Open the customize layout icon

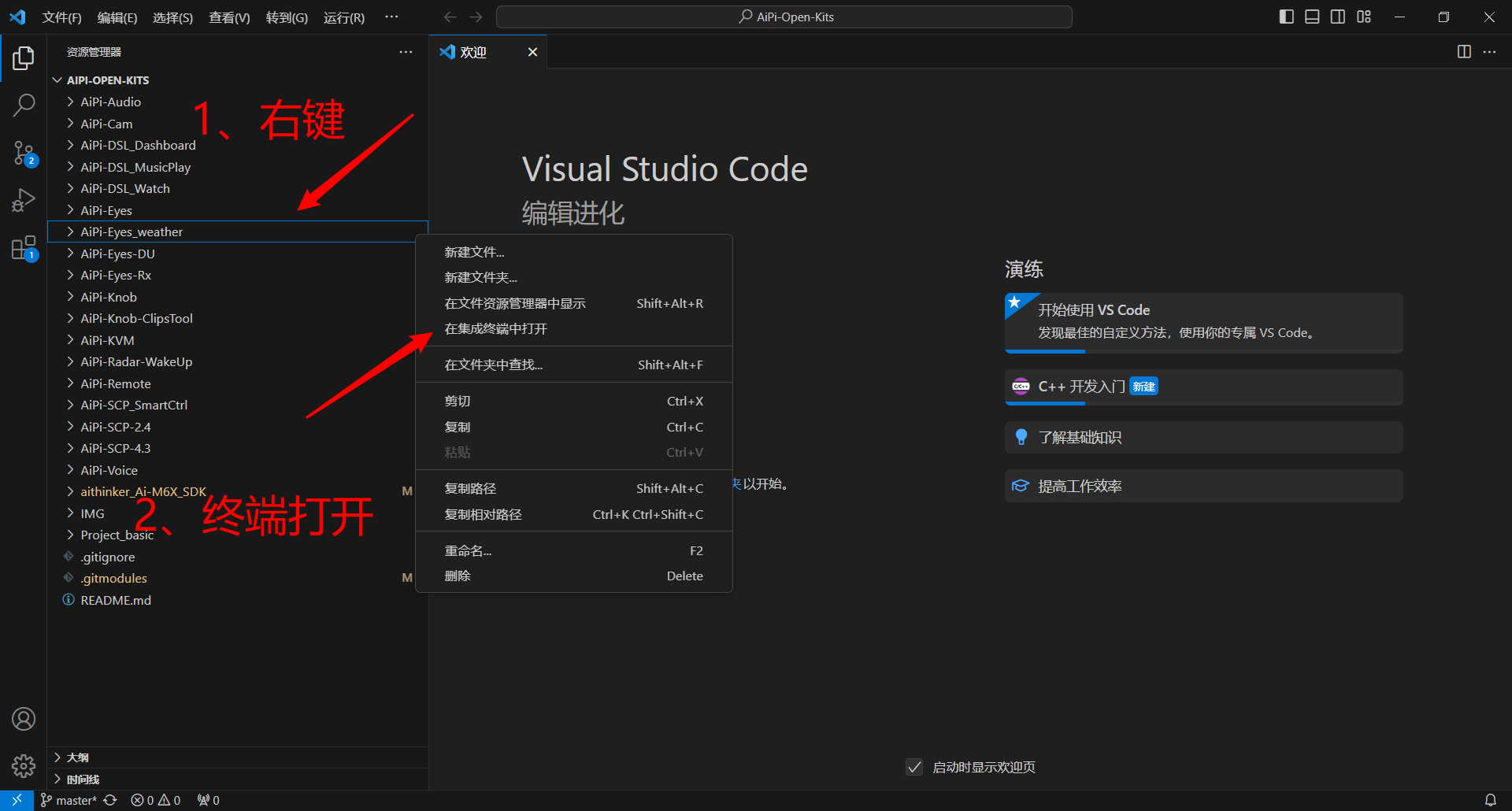coord(1364,17)
